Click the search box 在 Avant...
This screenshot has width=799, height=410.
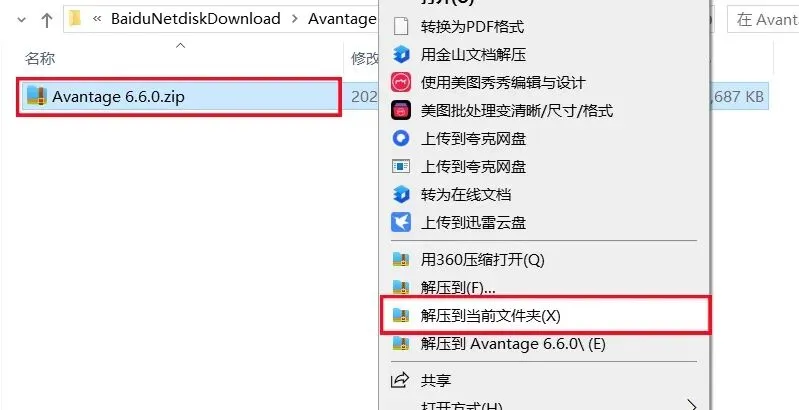click(x=763, y=19)
